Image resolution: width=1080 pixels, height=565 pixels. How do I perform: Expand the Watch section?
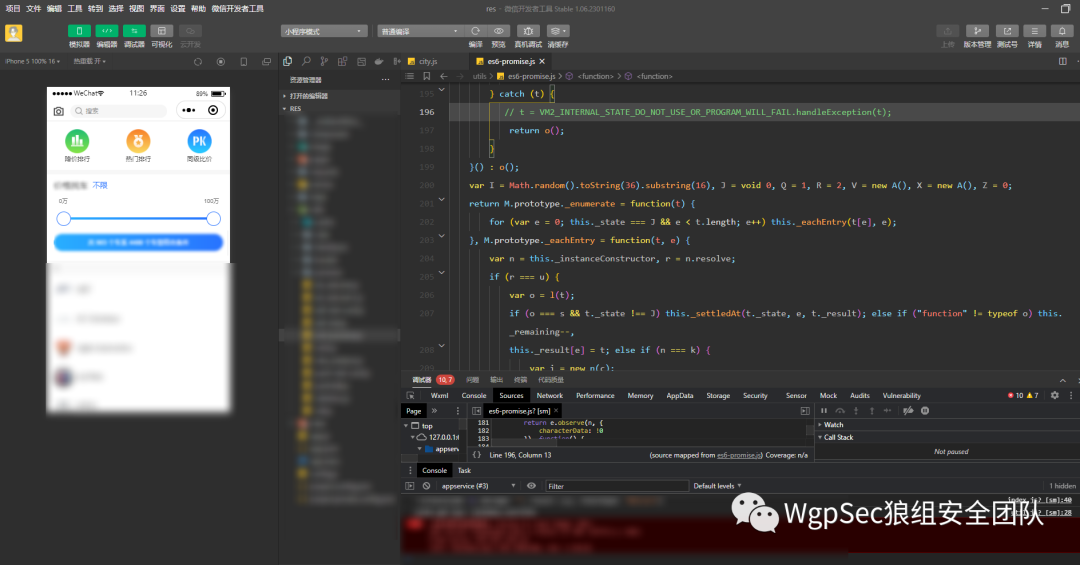948,425
